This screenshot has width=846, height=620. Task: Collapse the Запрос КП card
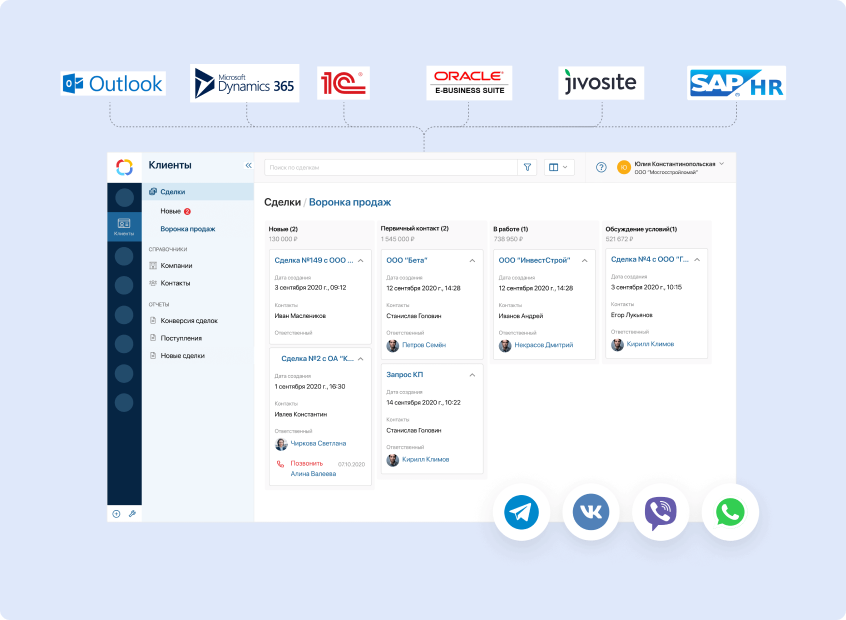tap(472, 375)
